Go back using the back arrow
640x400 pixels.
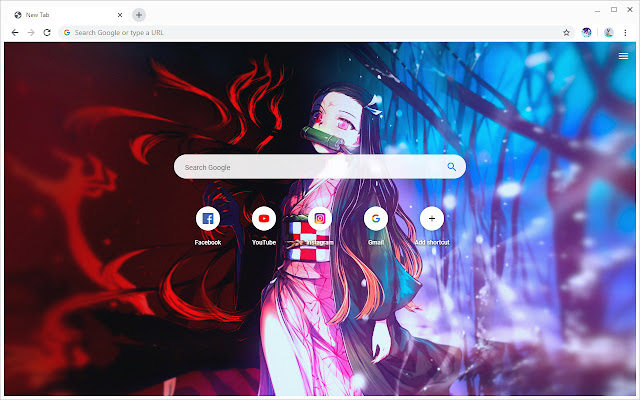(15, 32)
